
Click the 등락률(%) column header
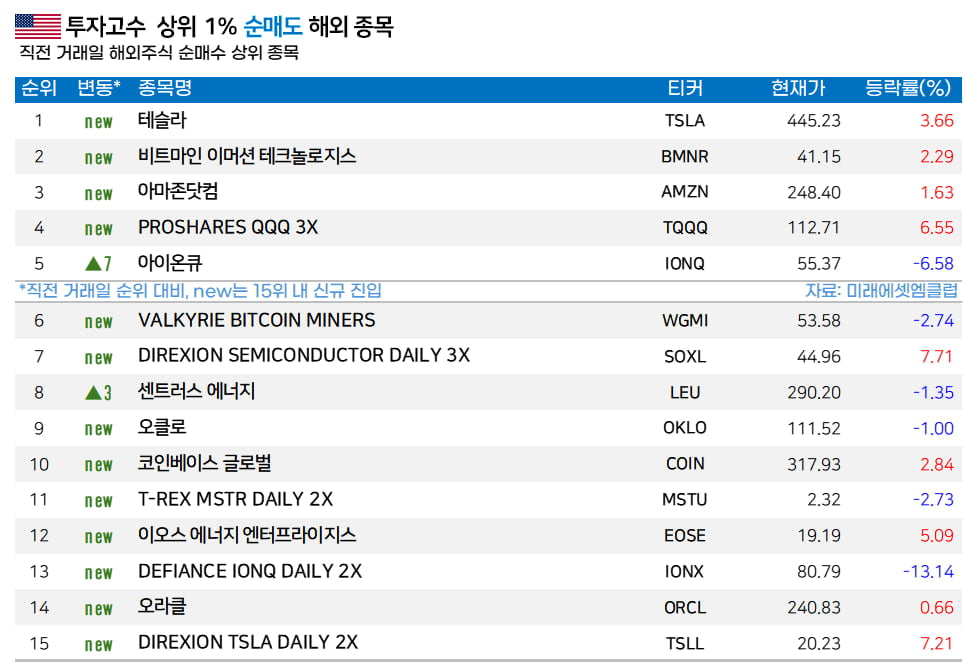click(x=907, y=88)
